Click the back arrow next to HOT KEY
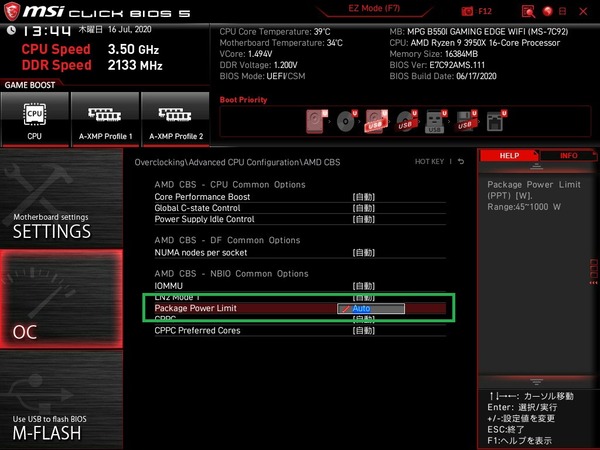 tap(461, 161)
